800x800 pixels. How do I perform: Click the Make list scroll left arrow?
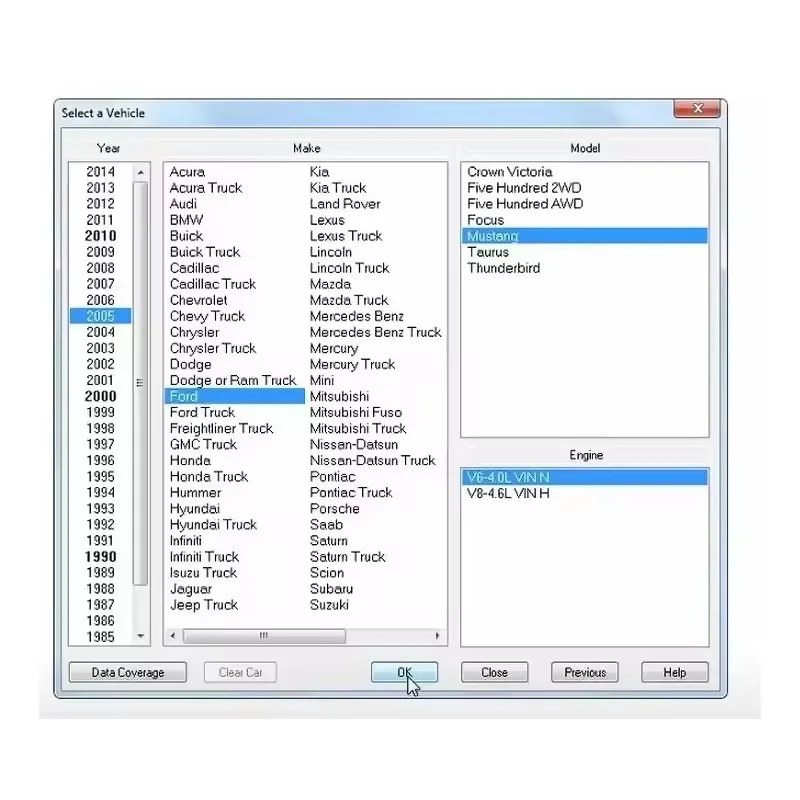tap(173, 636)
